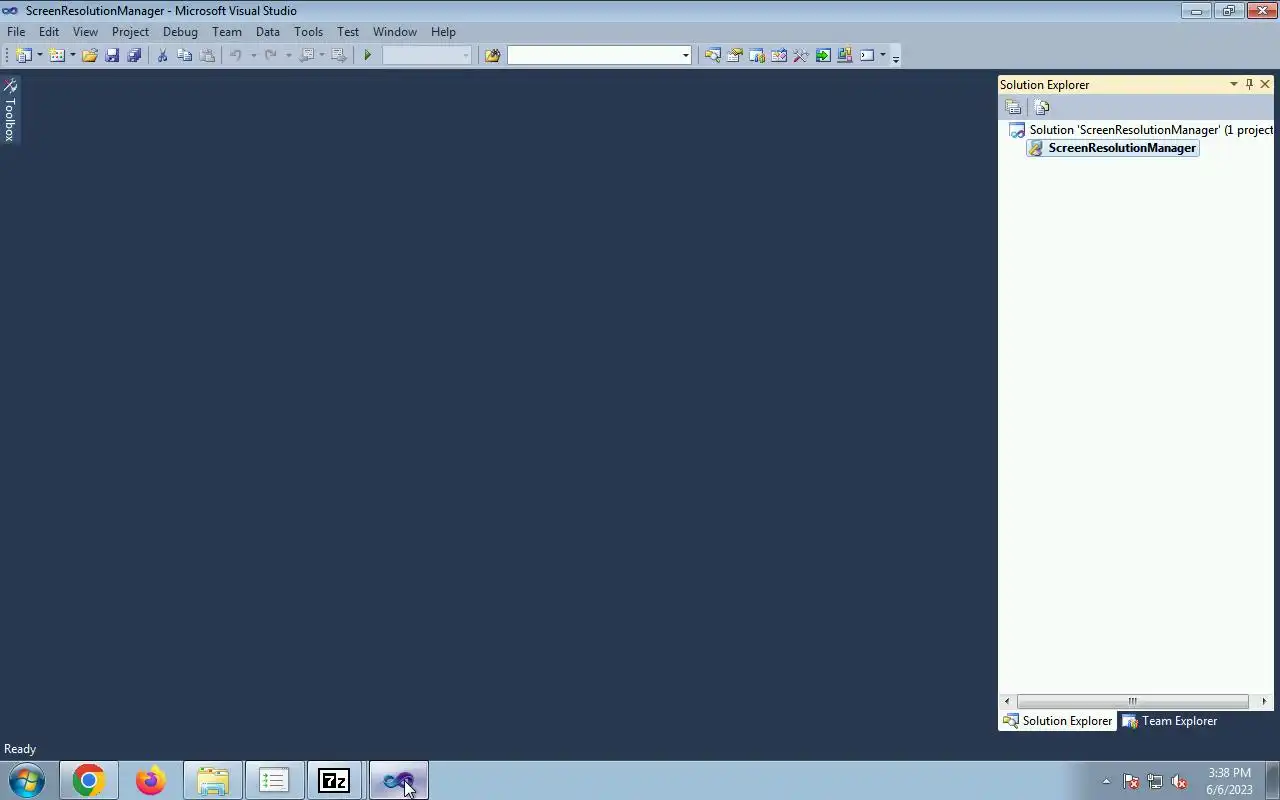Viewport: 1280px width, 800px height.
Task: Open Firefox from the taskbar
Action: coord(151,780)
